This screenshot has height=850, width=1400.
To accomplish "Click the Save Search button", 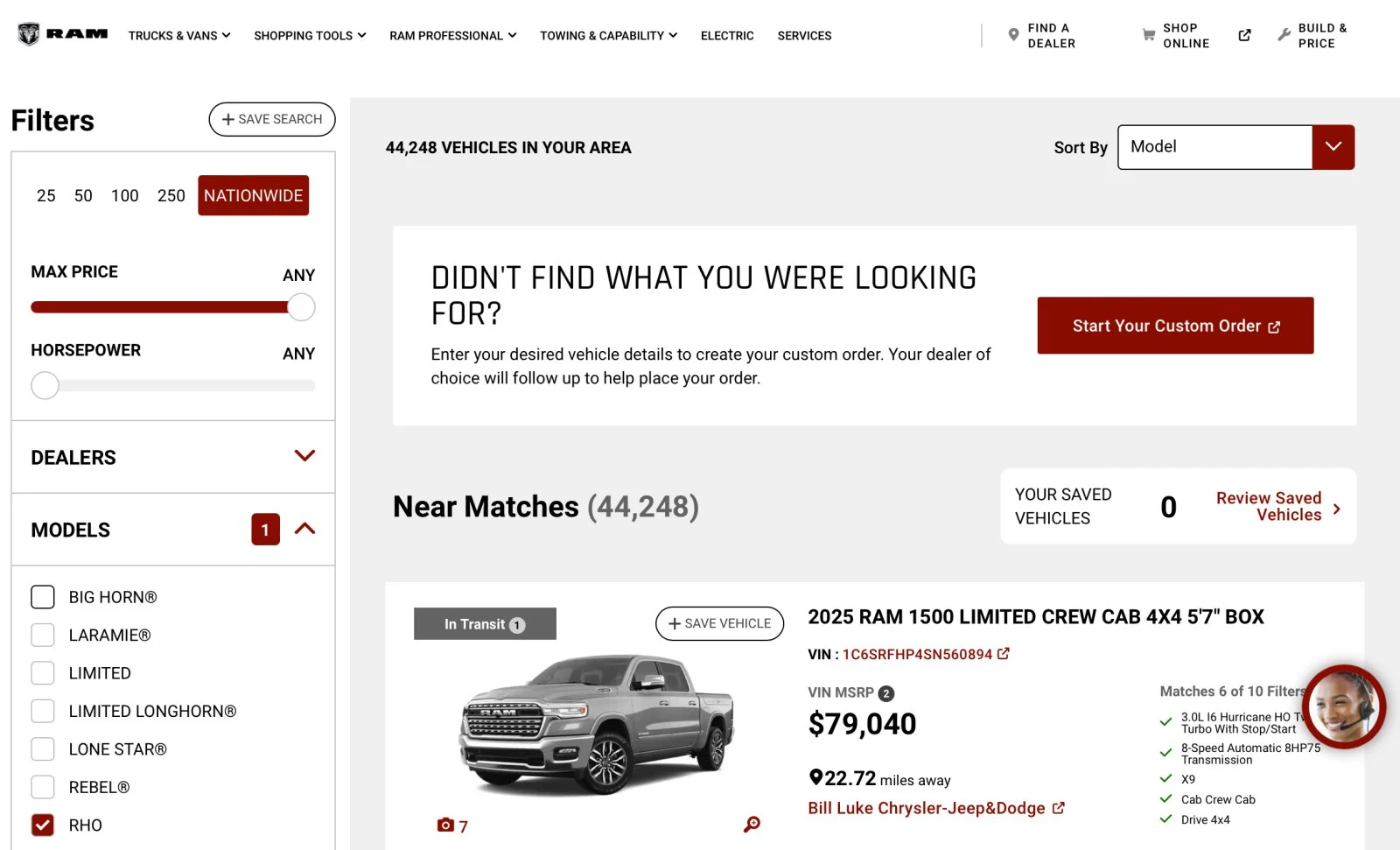I will tap(272, 119).
